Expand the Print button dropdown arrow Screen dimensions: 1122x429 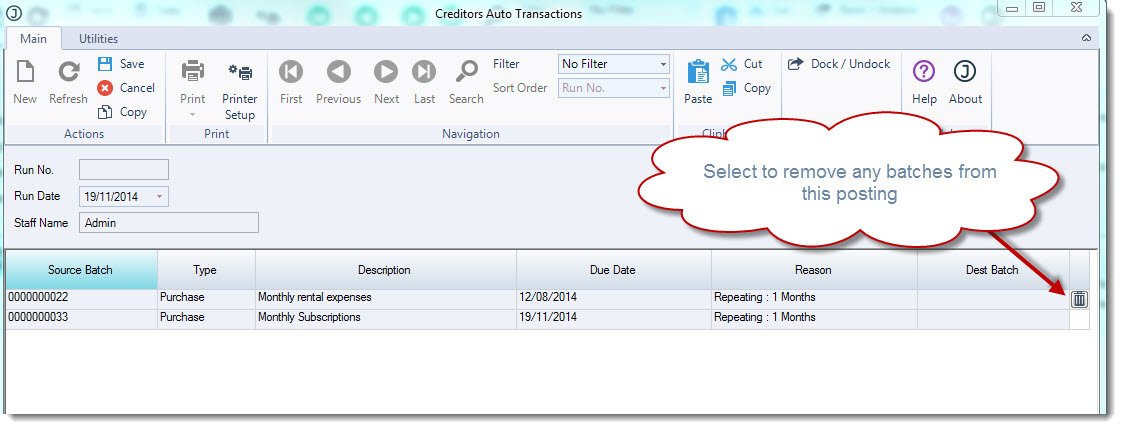pyautogui.click(x=192, y=114)
